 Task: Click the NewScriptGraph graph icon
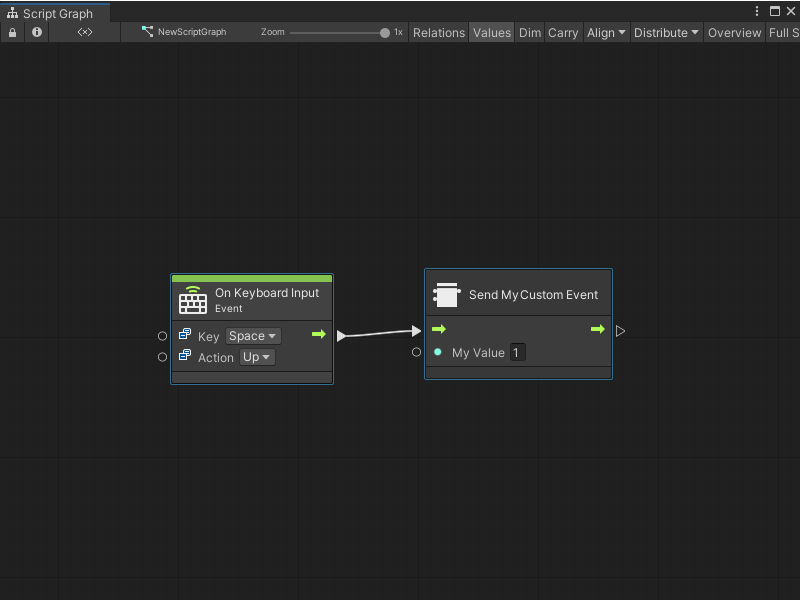(x=147, y=32)
